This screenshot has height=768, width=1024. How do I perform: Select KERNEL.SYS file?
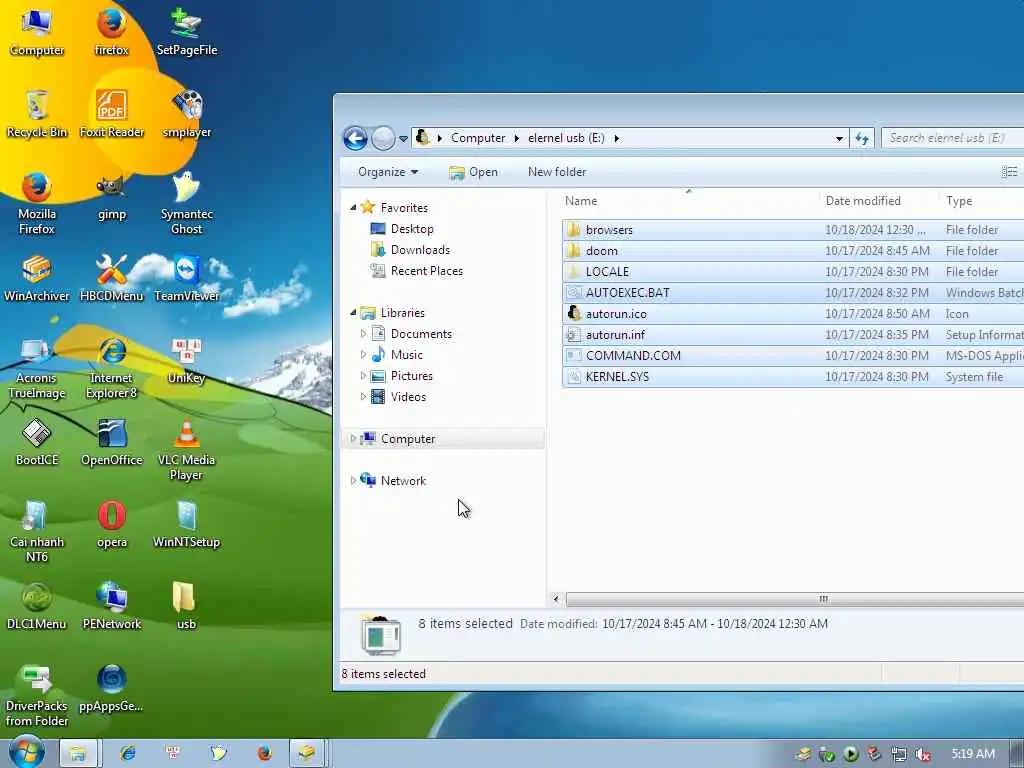pyautogui.click(x=793, y=376)
